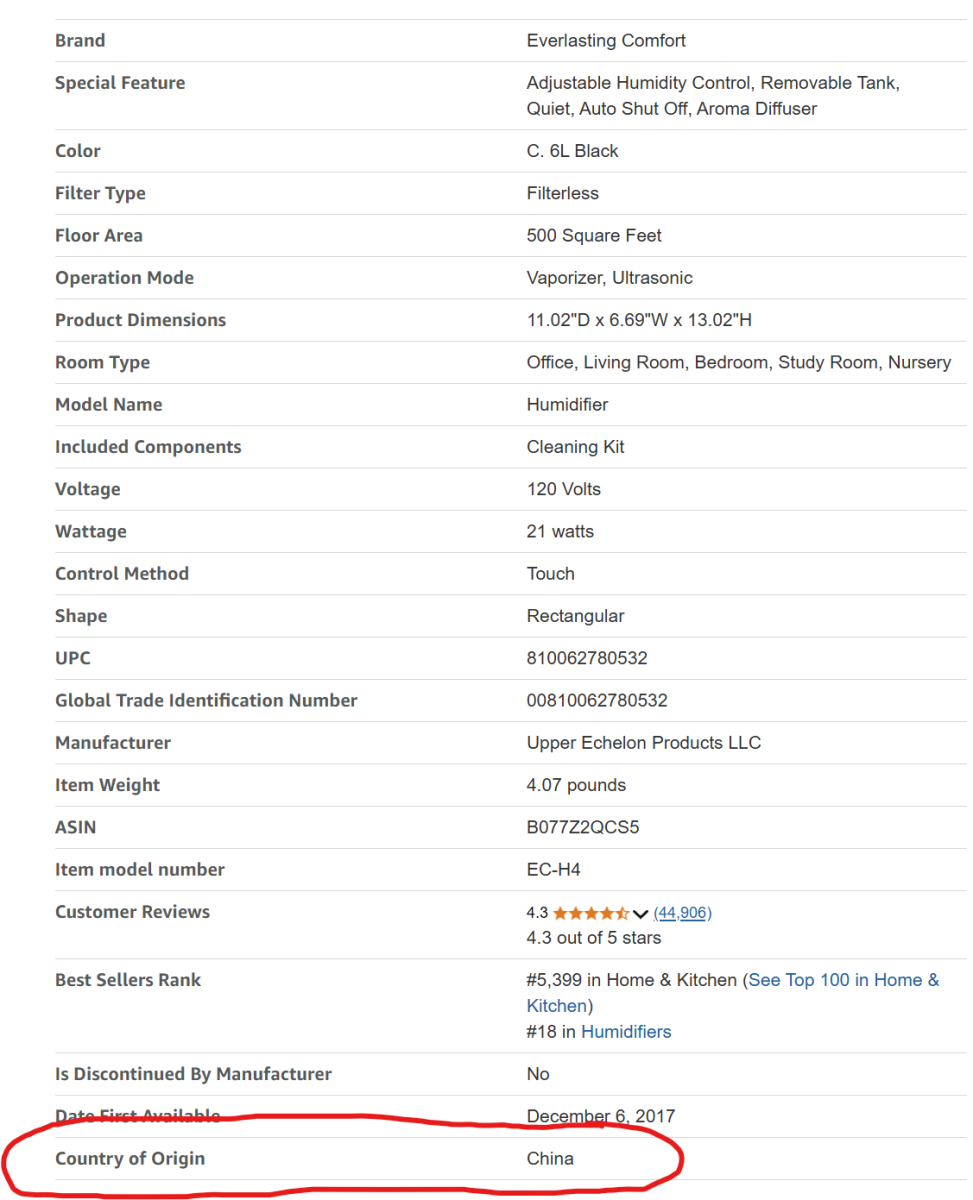Open See Top 100 in Home & Kitchen
973x1200 pixels.
(843, 980)
